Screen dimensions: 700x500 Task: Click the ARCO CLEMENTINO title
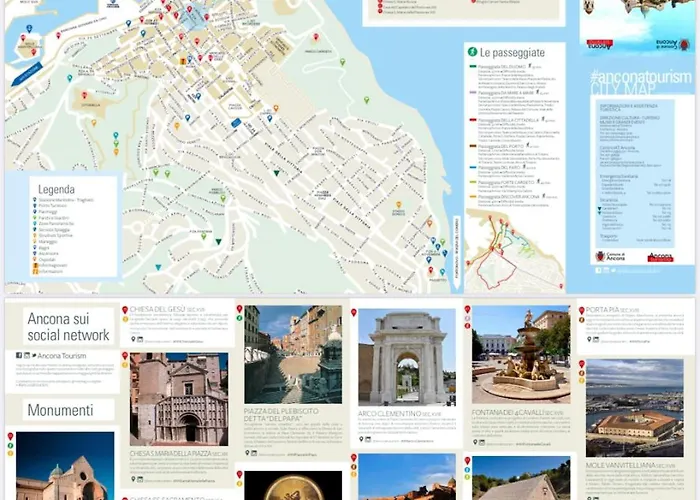tap(389, 414)
